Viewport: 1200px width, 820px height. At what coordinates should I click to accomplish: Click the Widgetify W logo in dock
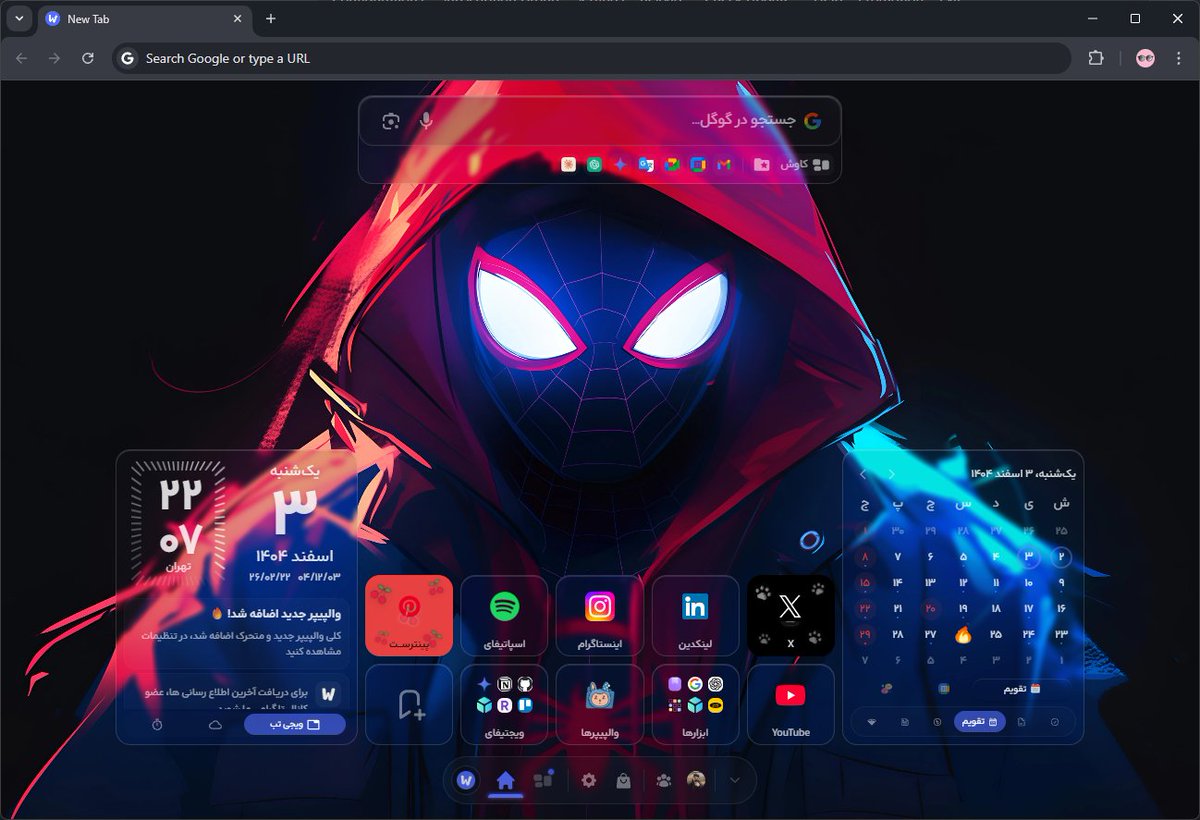coord(465,780)
